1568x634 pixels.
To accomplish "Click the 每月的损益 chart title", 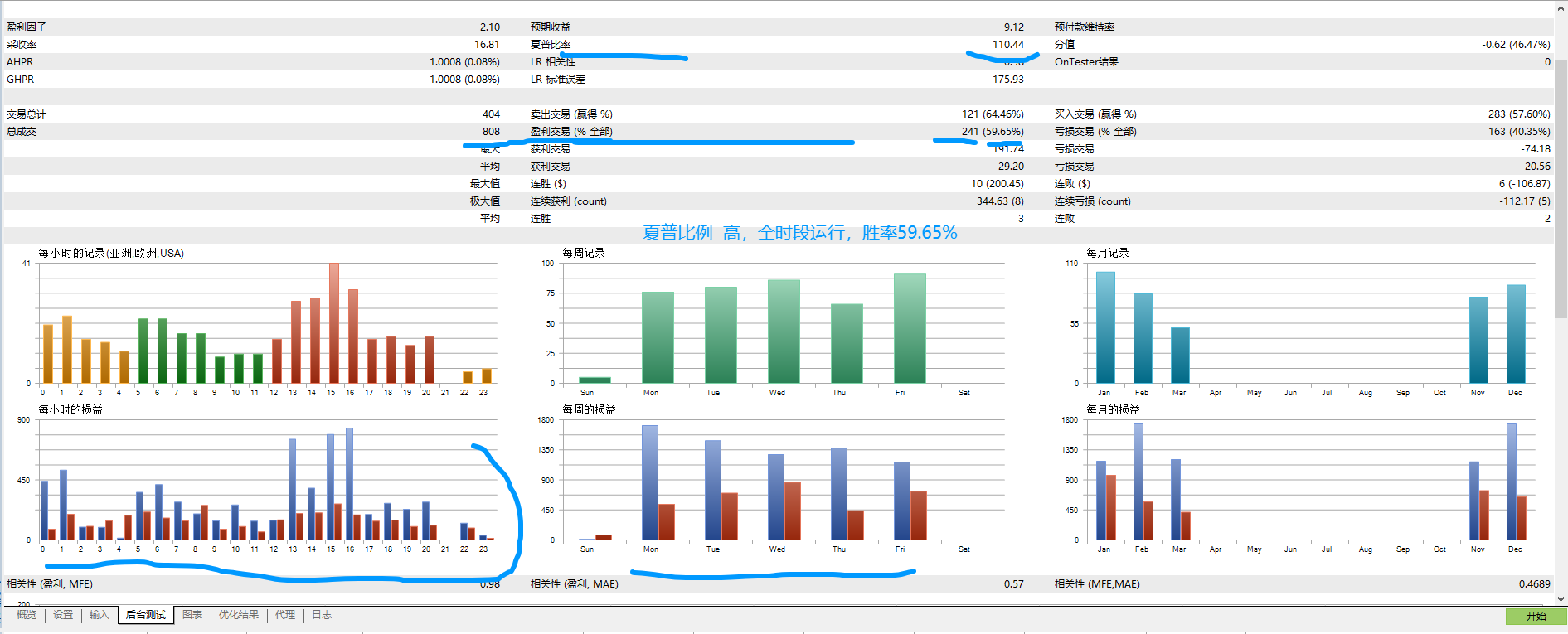I will [x=1113, y=410].
